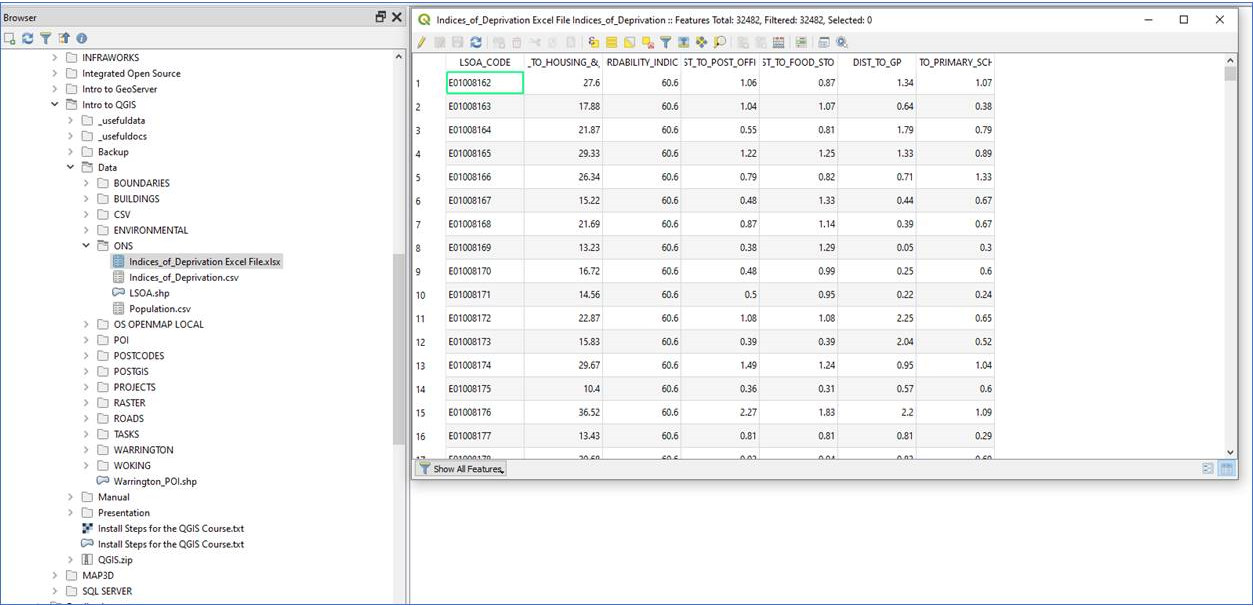Collapse the Data folder
The image size is (1254, 607).
pos(71,168)
